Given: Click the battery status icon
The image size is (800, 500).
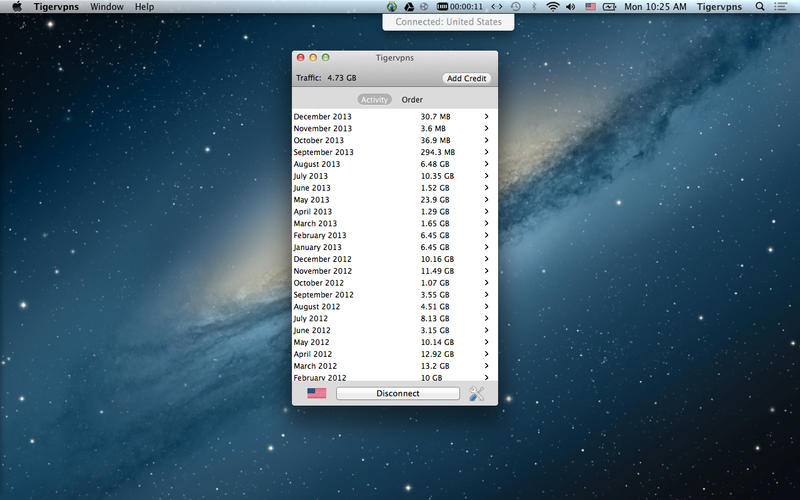Looking at the screenshot, I should [609, 7].
